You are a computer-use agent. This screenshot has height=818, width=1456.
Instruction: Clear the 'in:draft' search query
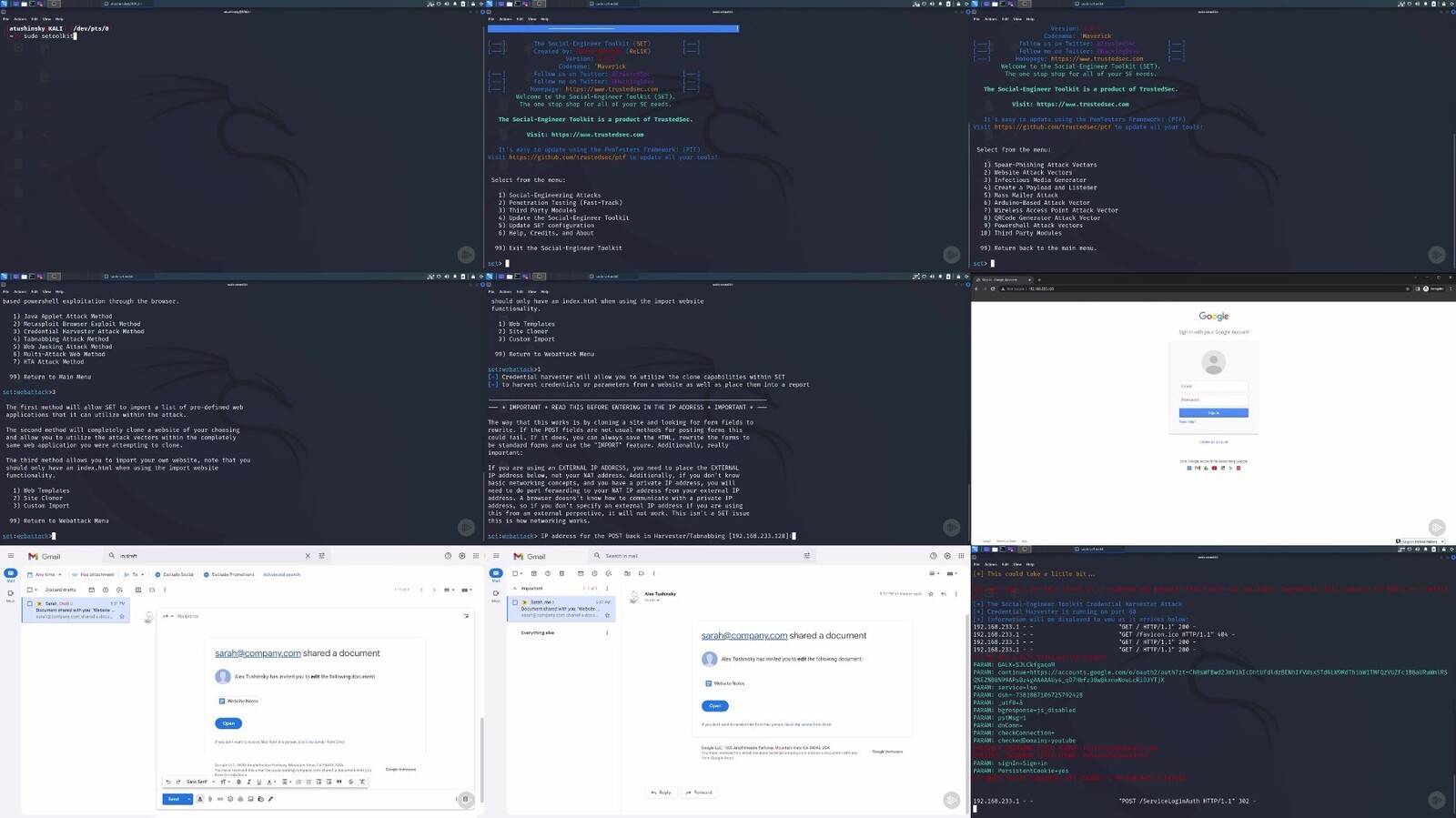click(x=308, y=555)
